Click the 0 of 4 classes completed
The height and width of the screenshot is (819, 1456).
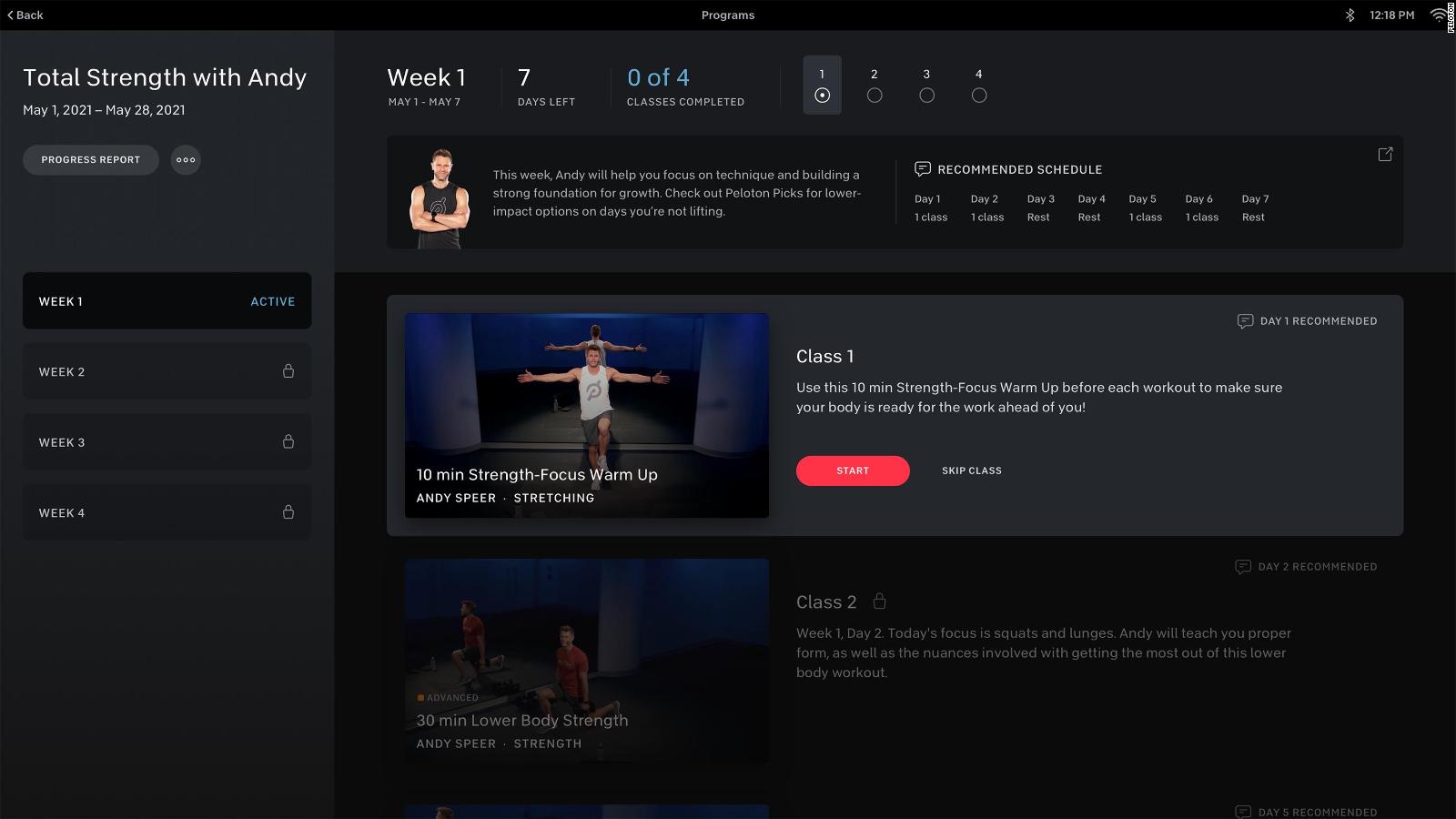pyautogui.click(x=685, y=87)
